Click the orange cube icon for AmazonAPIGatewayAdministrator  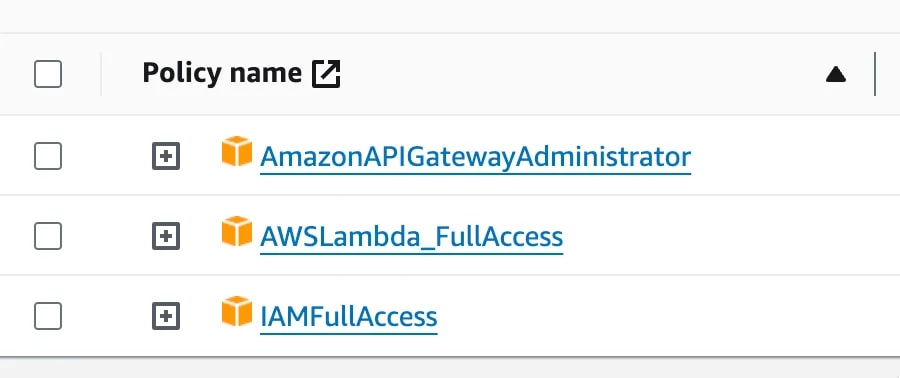(237, 151)
